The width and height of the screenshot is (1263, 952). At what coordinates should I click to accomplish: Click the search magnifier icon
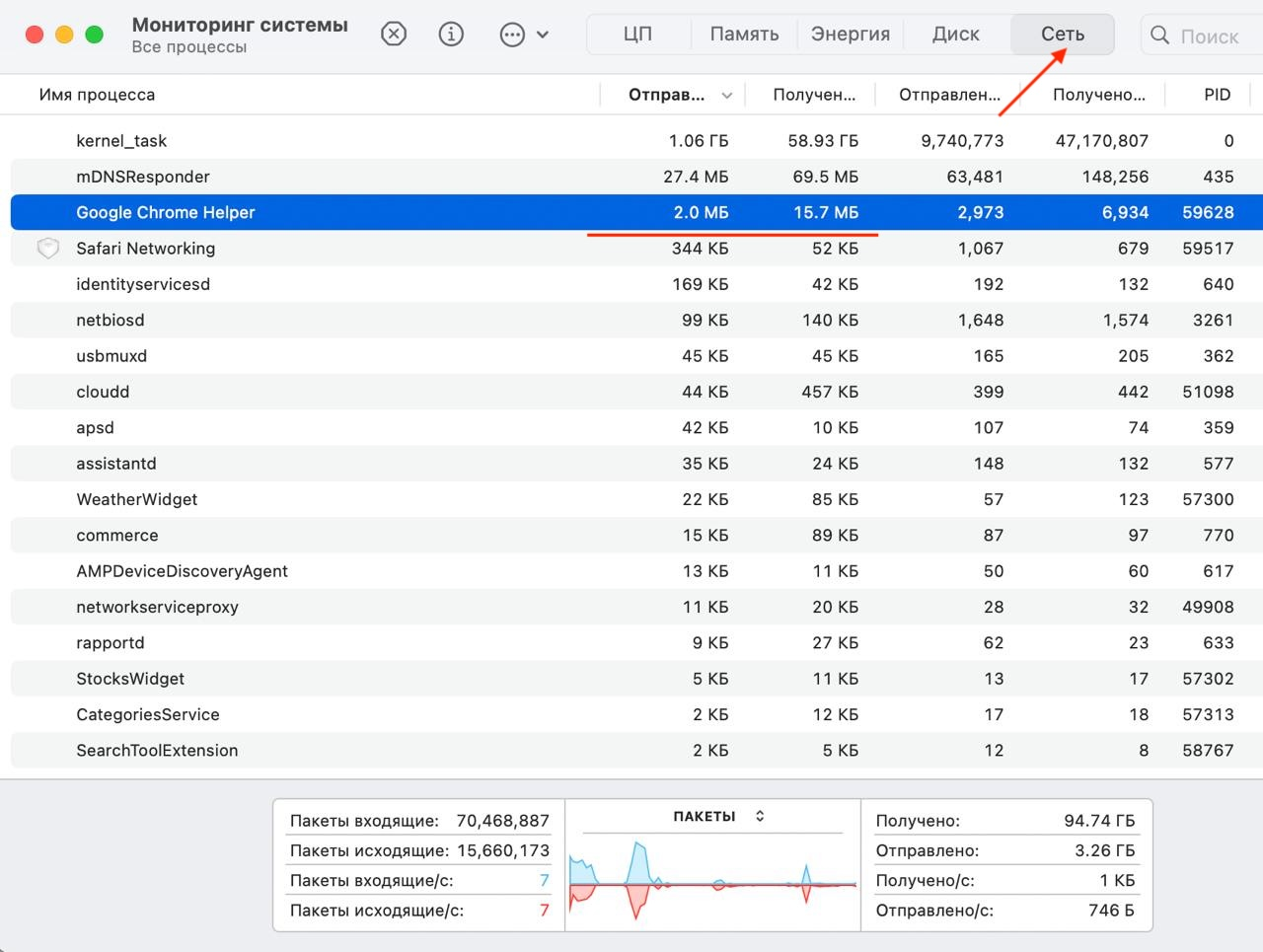(x=1160, y=36)
